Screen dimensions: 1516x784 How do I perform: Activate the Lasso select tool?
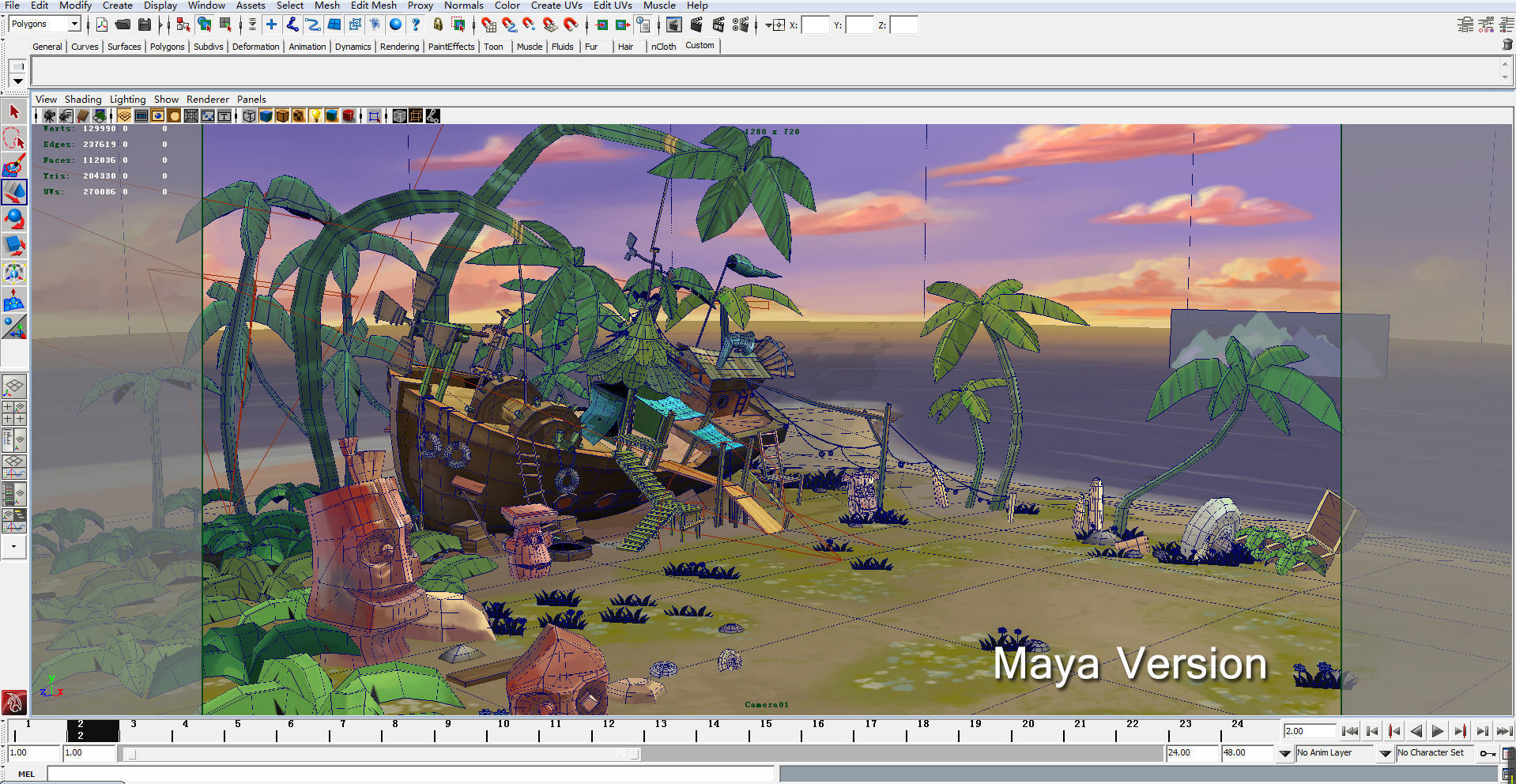(x=14, y=139)
